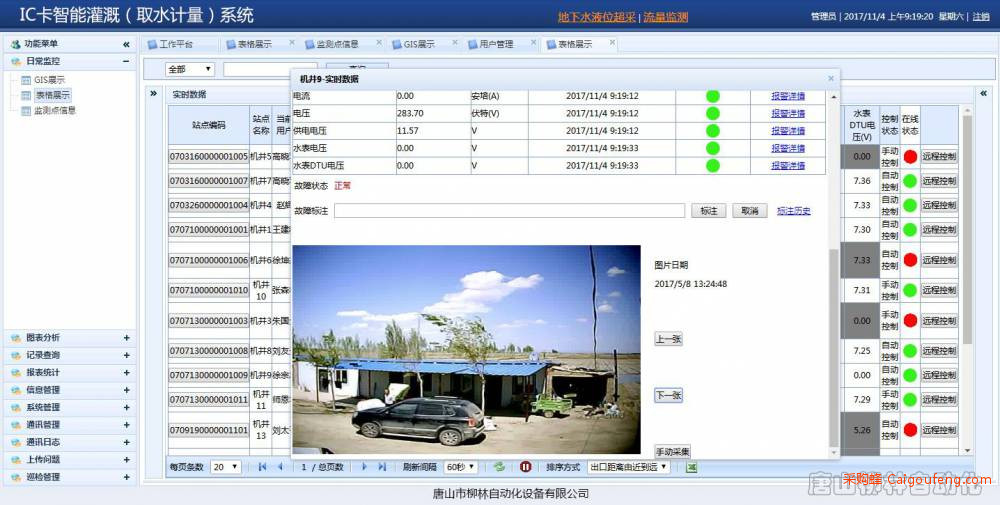Open GIS展示 in the sidebar tree

[x=49, y=80]
